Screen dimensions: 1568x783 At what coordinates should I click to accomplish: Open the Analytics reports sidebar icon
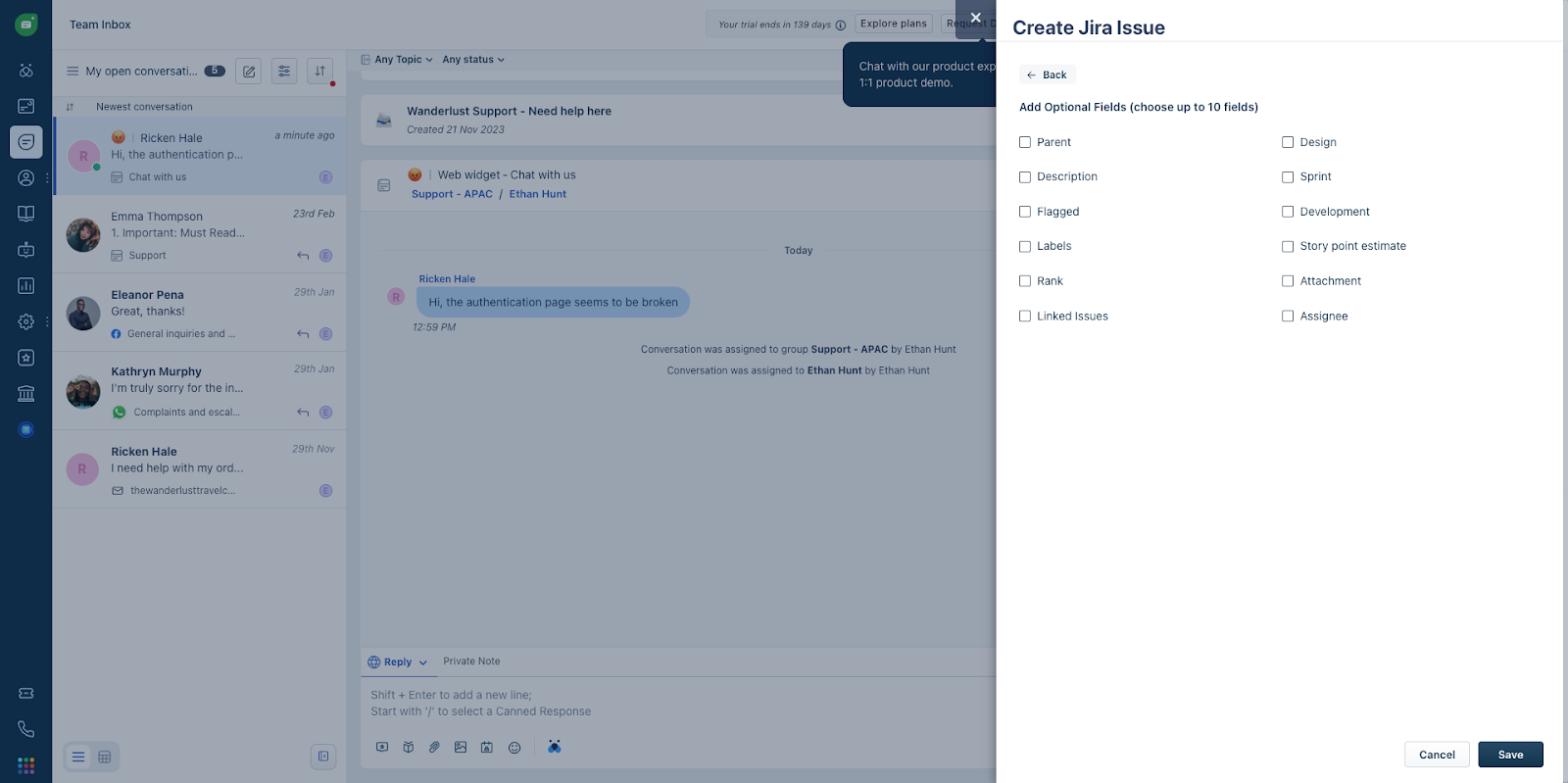tap(26, 286)
